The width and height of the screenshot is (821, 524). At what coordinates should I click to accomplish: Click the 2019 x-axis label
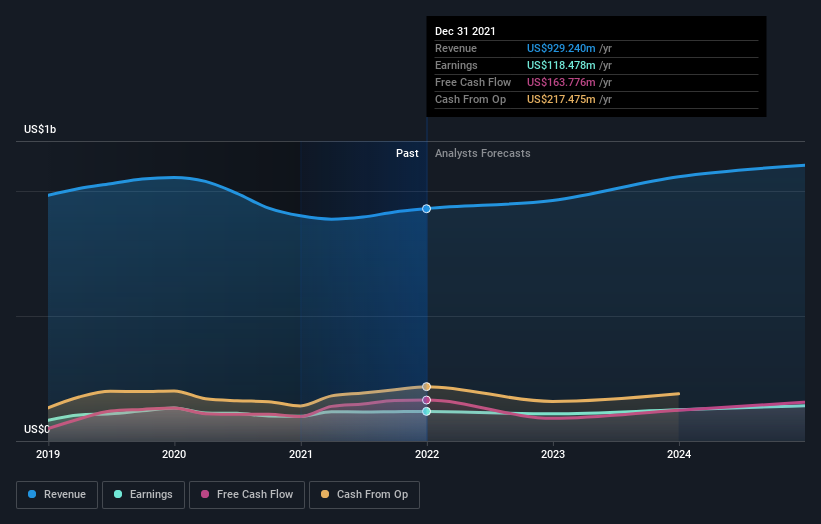pos(48,454)
